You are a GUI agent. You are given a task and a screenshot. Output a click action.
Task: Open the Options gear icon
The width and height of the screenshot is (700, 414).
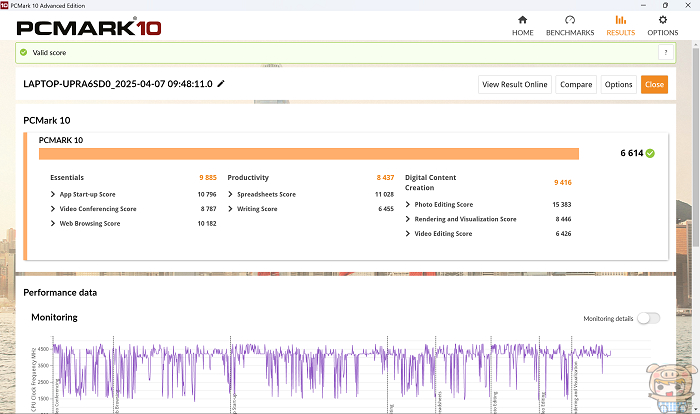[x=662, y=20]
